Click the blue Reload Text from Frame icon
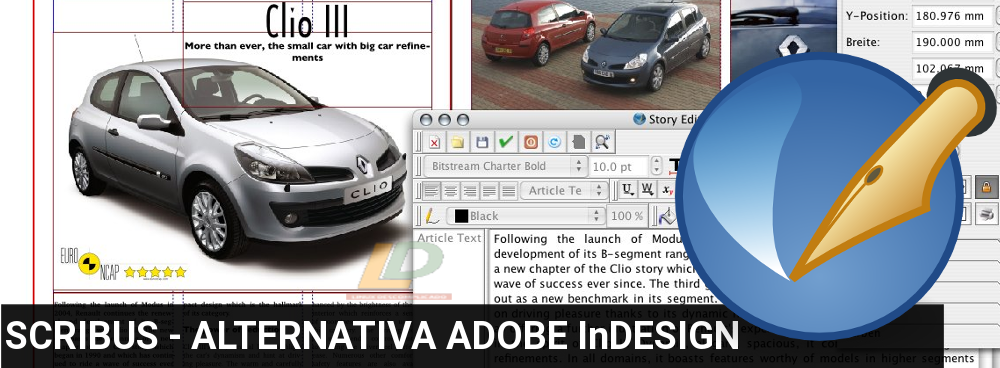 (x=554, y=142)
